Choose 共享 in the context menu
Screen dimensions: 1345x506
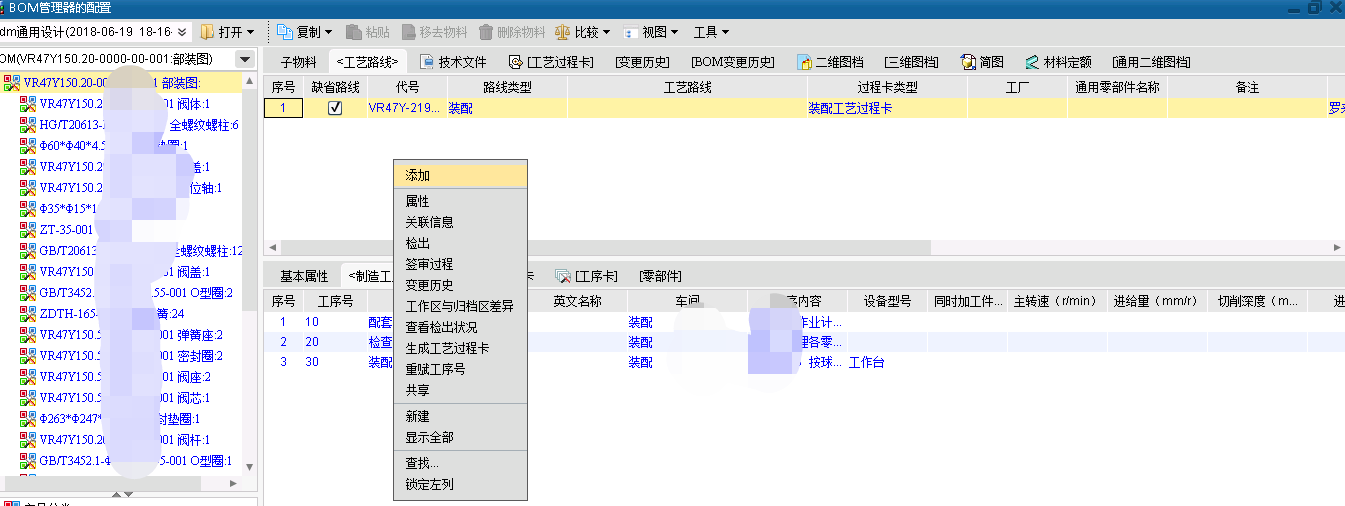click(460, 390)
